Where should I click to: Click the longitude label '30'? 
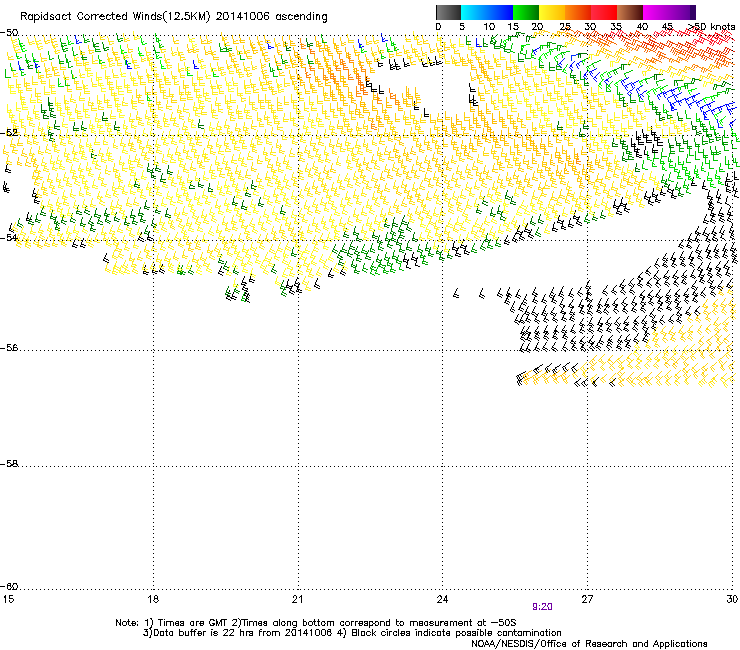pyautogui.click(x=732, y=599)
